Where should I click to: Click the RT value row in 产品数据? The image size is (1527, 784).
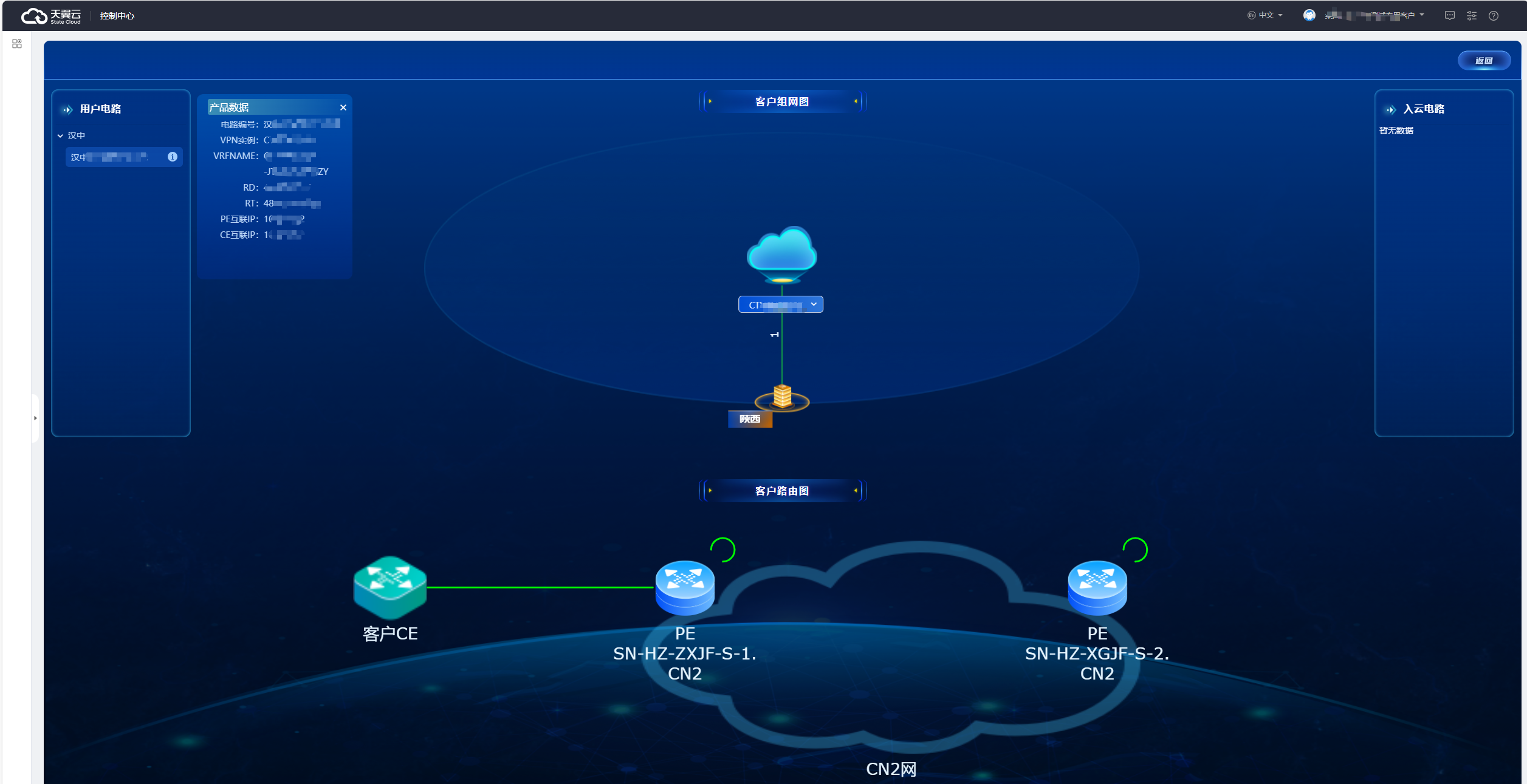[x=283, y=203]
